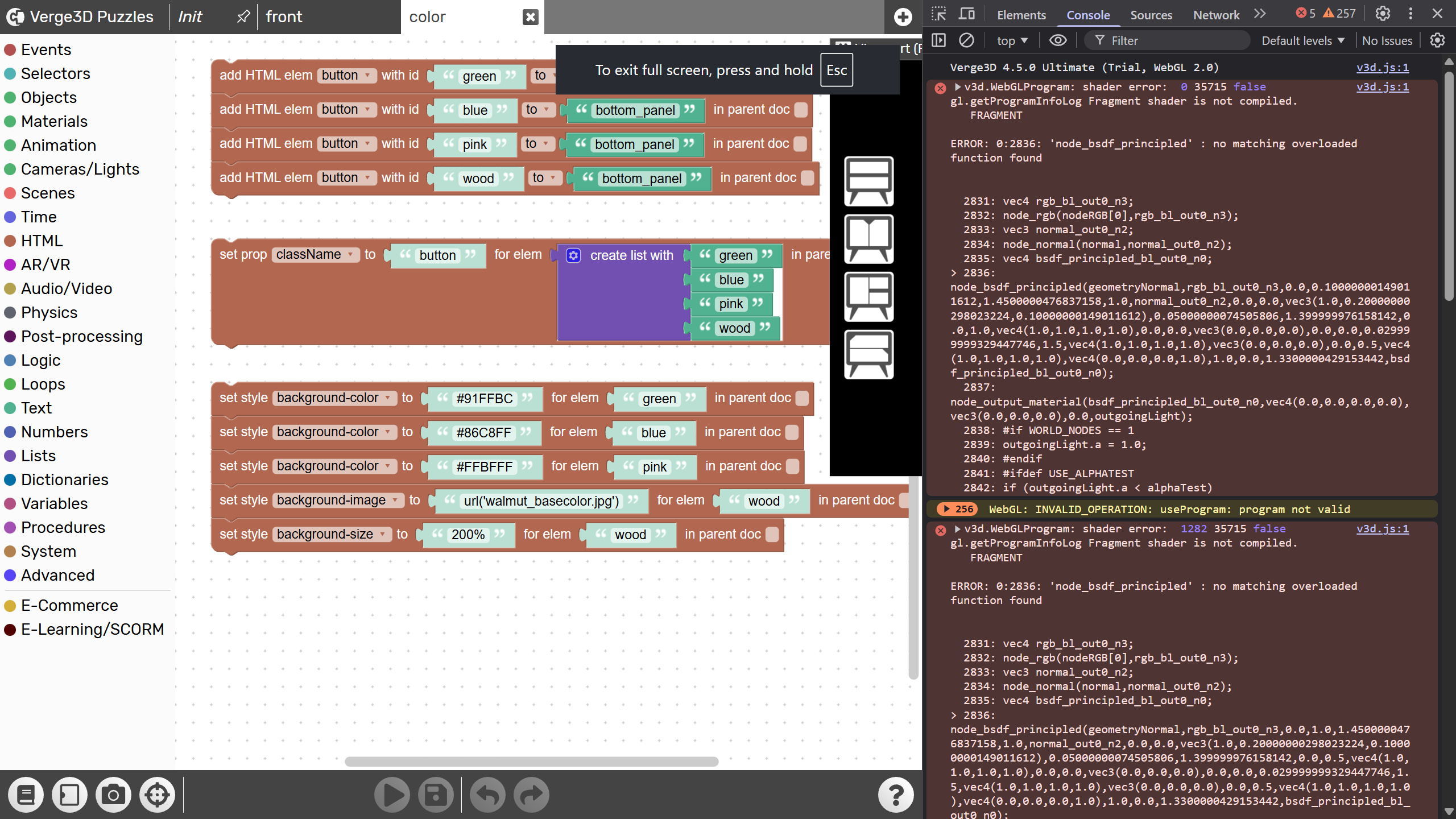The image size is (1456, 819).
Task: Click the Save puzzles disk icon
Action: tap(436, 795)
